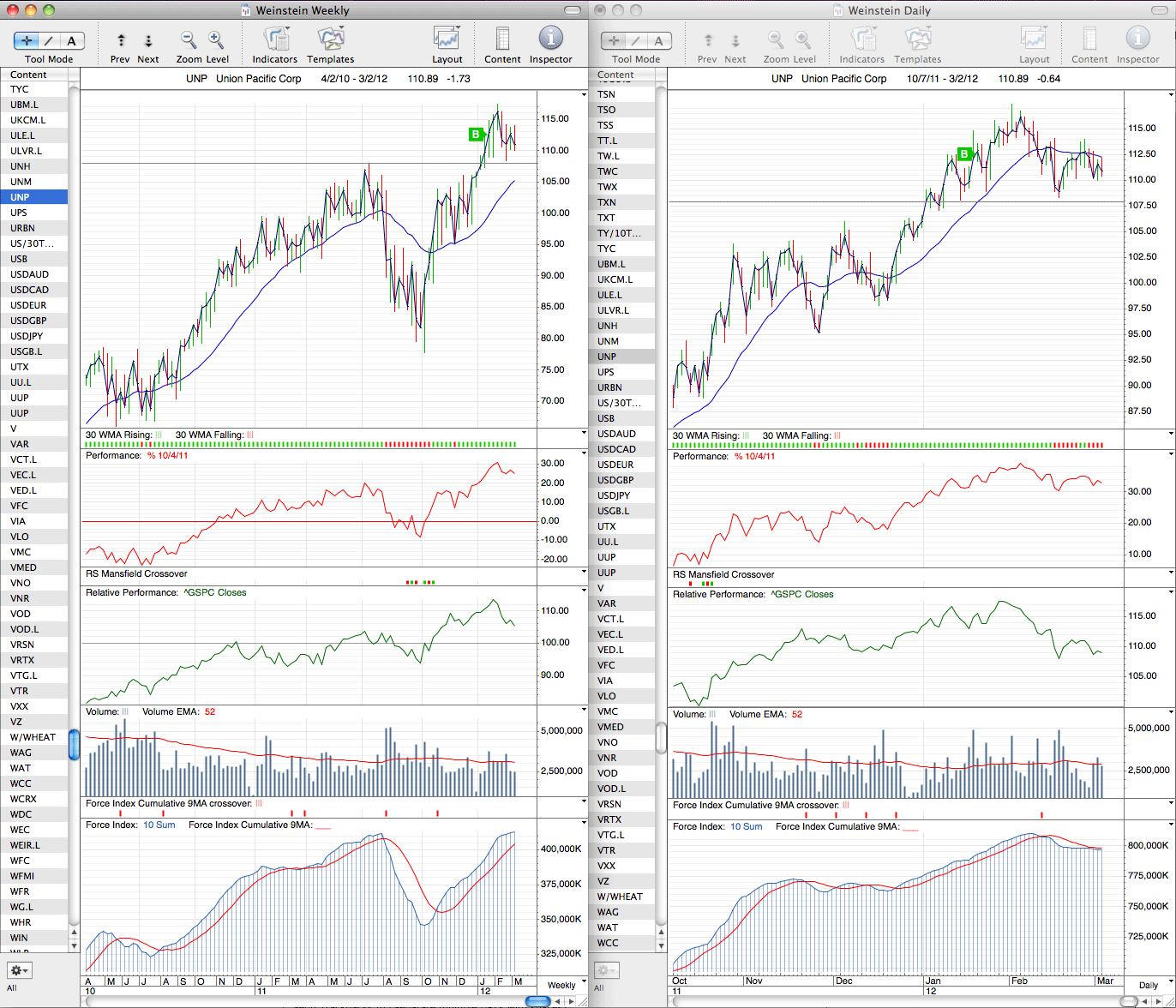
Task: Click the Weekly sidebar scroll down arrow
Action: coord(75,945)
